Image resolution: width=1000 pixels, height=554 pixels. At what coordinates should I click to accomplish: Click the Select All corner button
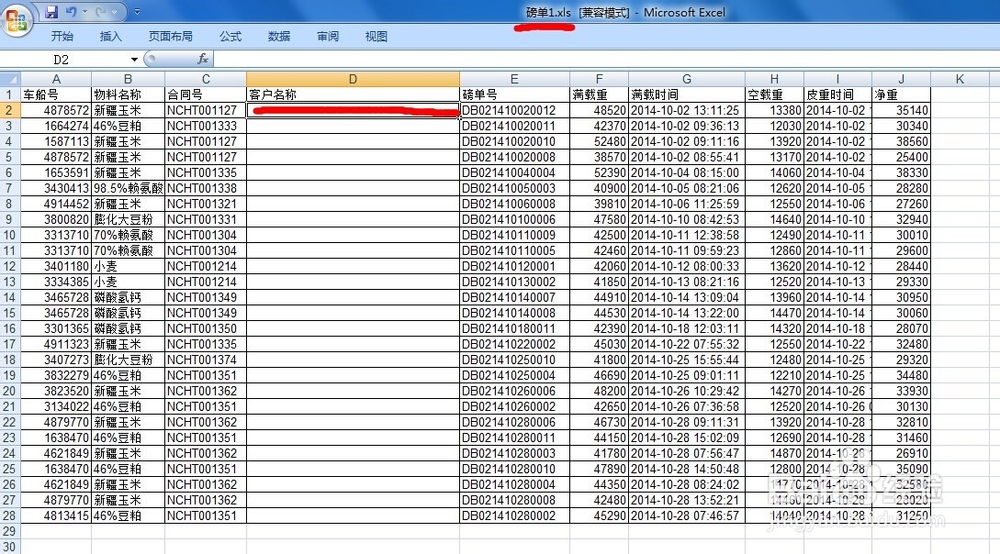(x=10, y=79)
